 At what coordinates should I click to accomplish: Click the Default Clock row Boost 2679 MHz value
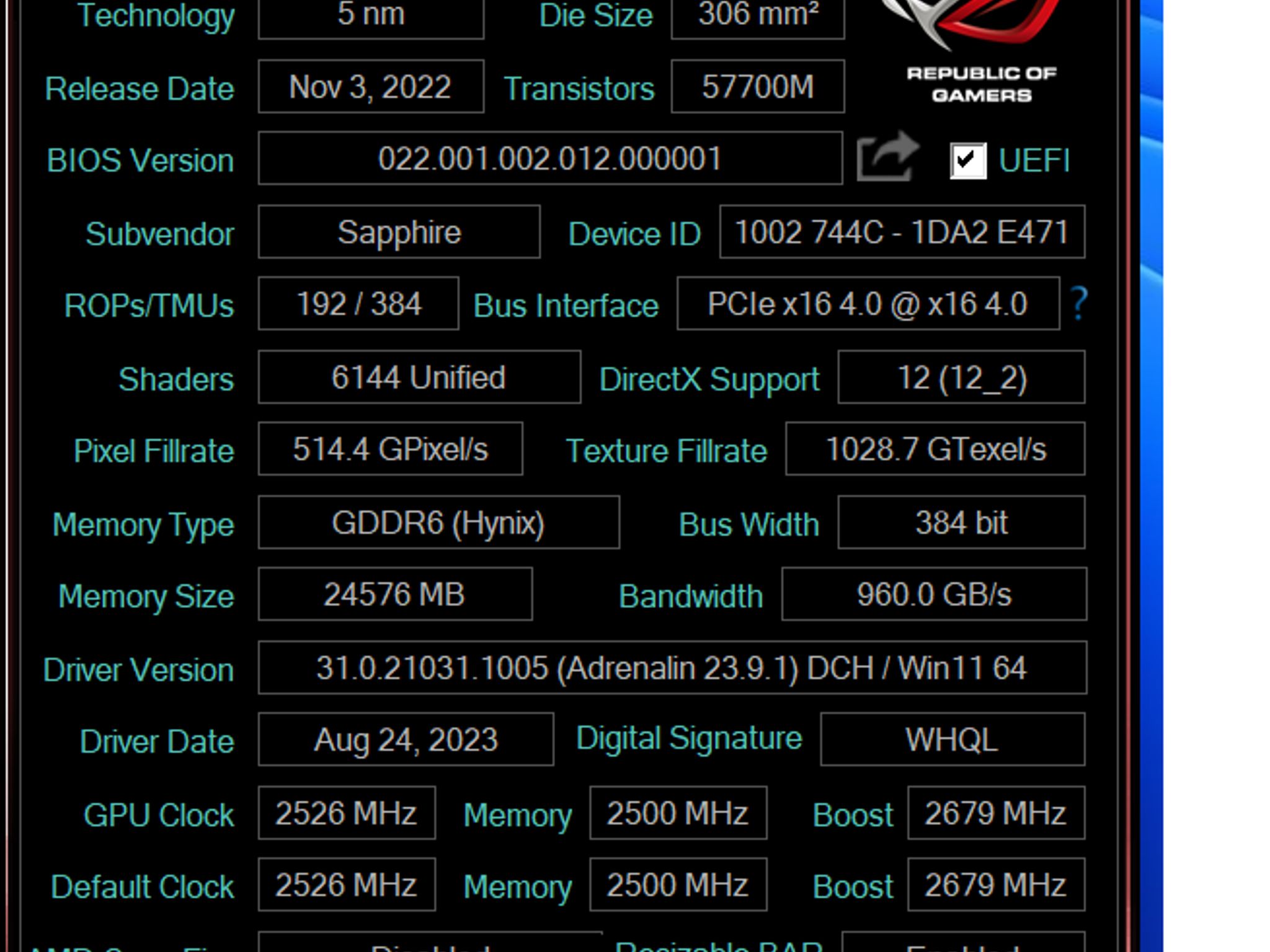(x=996, y=884)
